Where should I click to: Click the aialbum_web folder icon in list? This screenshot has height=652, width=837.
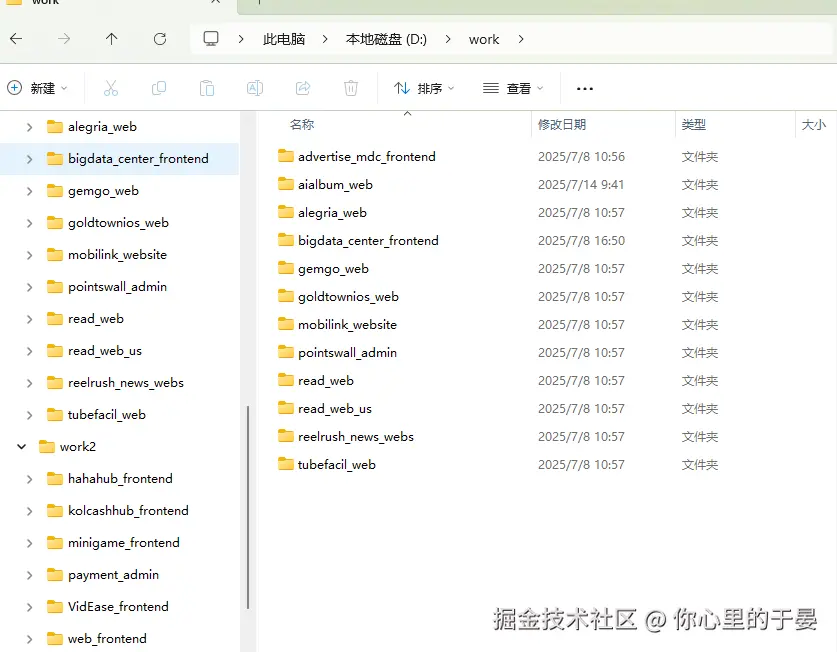[286, 184]
